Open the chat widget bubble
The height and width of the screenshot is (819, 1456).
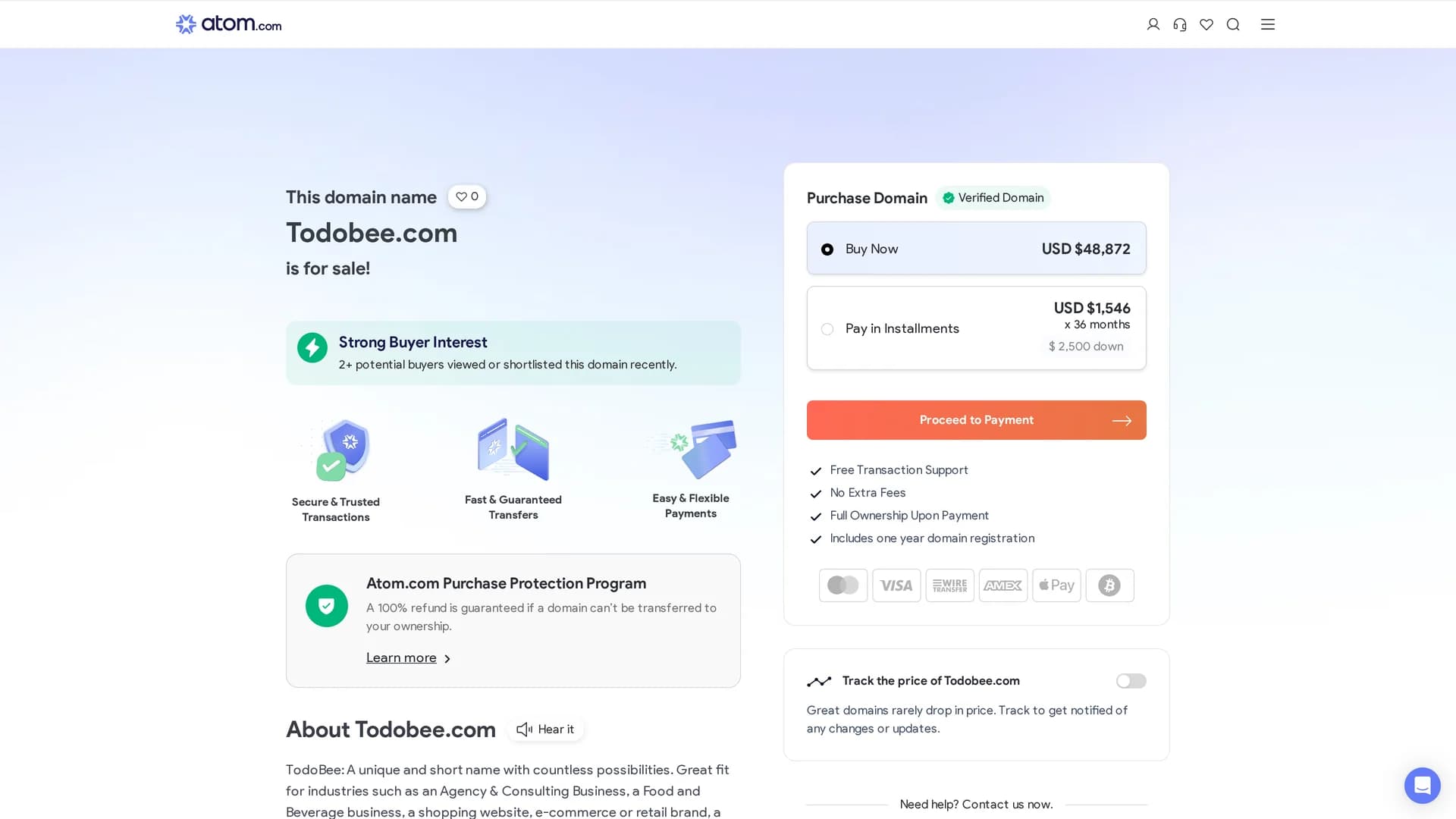pyautogui.click(x=1423, y=786)
